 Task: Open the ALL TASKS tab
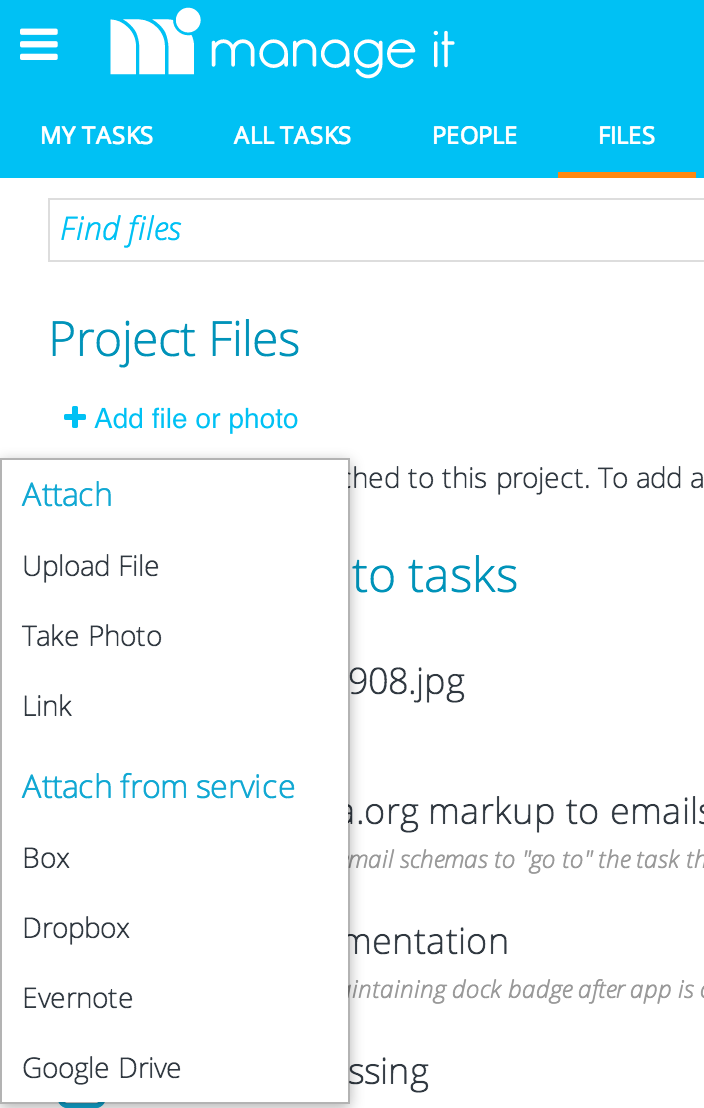point(292,135)
